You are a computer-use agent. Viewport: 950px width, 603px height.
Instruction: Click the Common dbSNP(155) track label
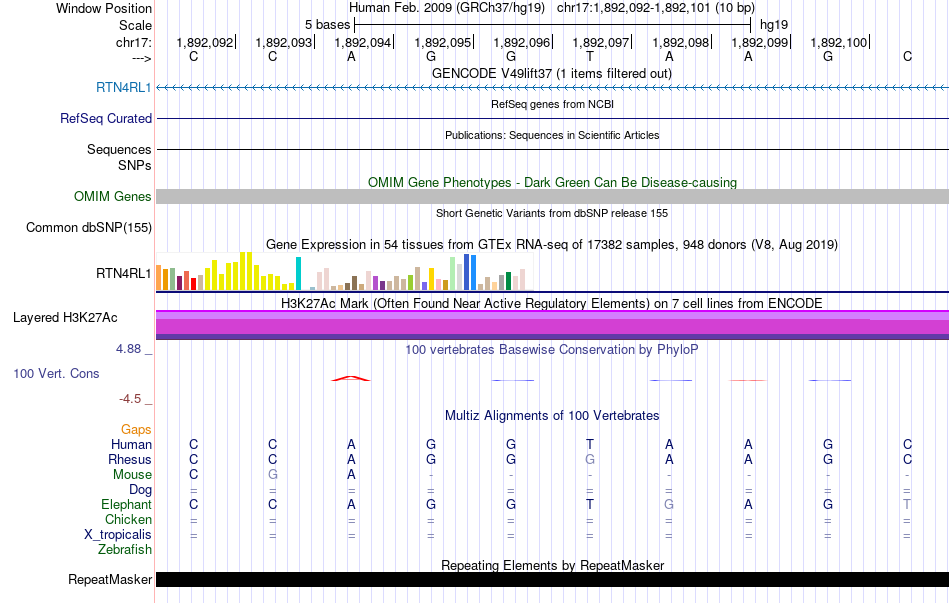pyautogui.click(x=89, y=228)
